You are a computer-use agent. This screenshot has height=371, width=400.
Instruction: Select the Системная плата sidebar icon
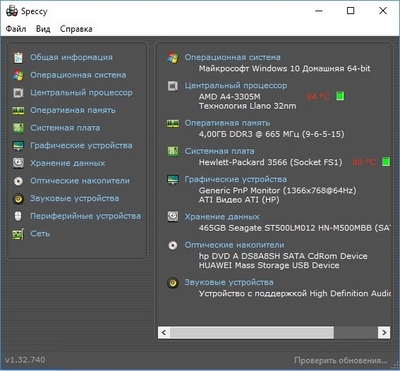(18, 128)
